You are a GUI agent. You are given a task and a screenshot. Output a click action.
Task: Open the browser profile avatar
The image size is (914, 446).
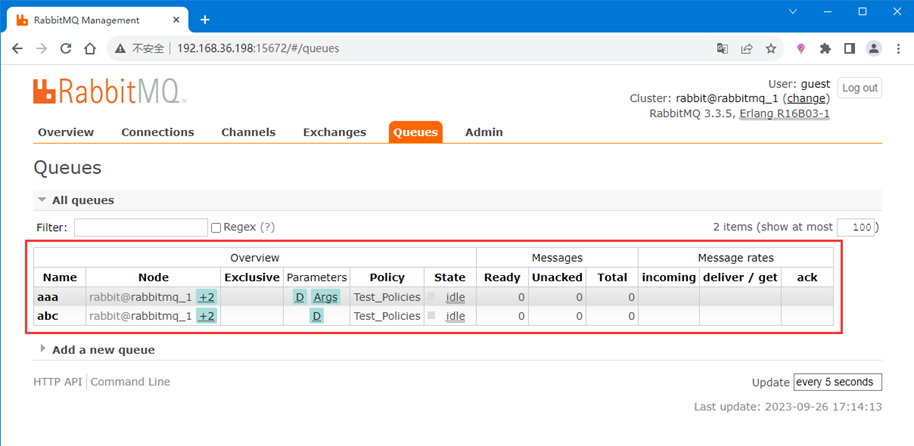click(x=873, y=49)
